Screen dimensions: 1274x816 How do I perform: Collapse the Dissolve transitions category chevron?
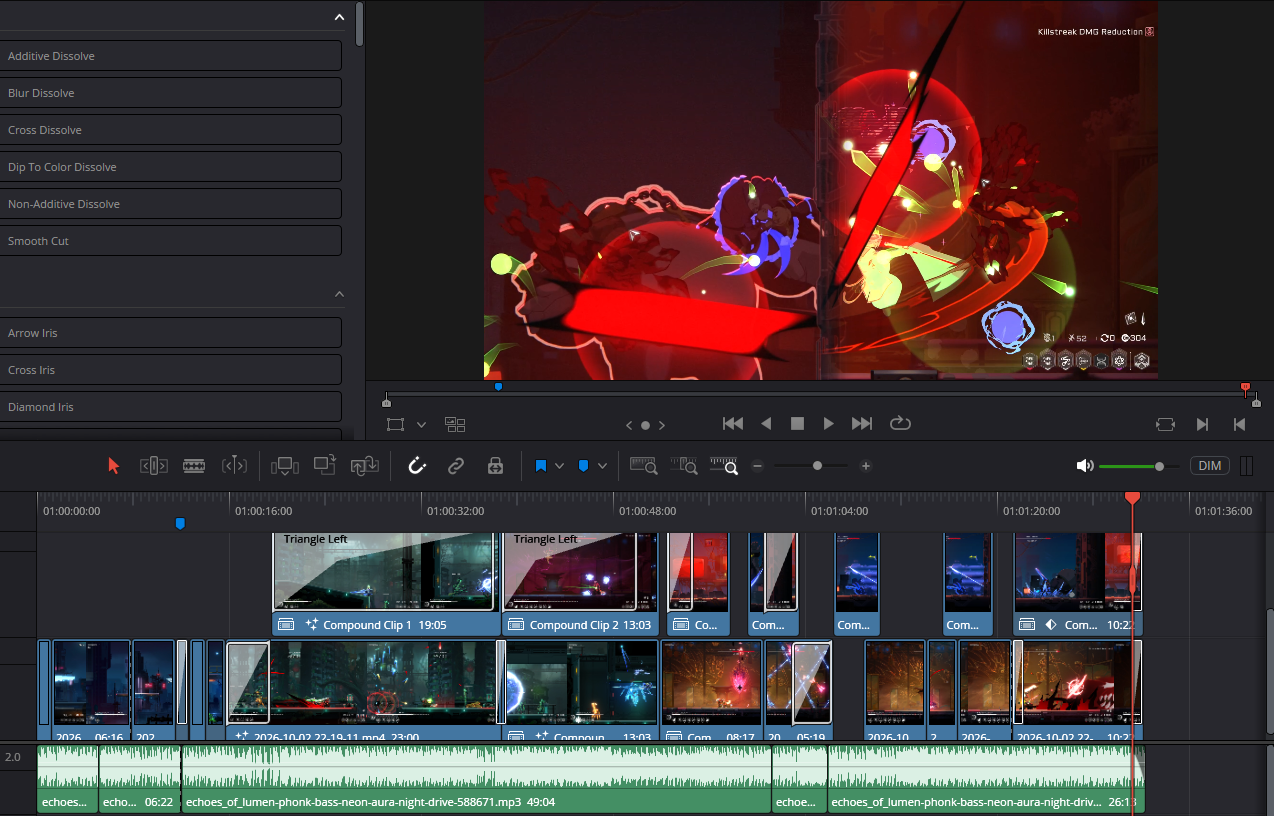339,17
